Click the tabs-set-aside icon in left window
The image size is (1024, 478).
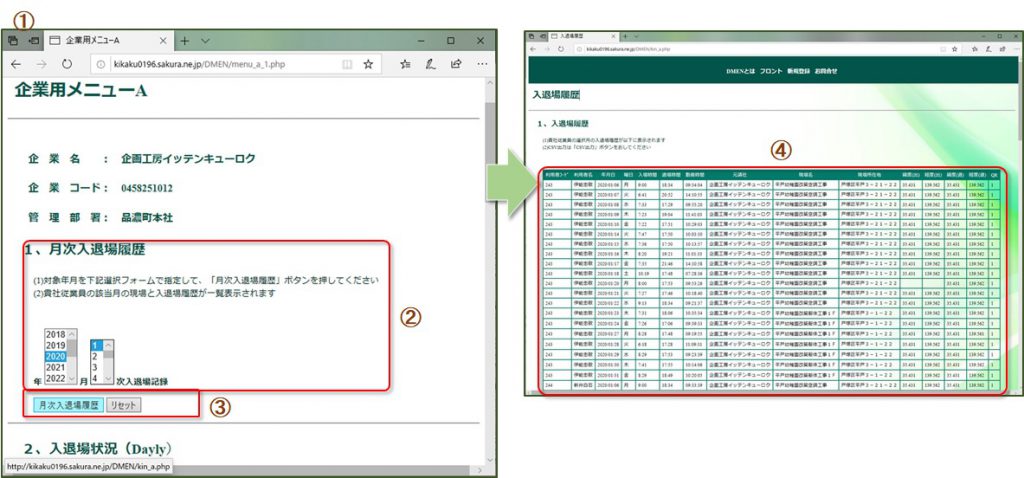(12, 40)
